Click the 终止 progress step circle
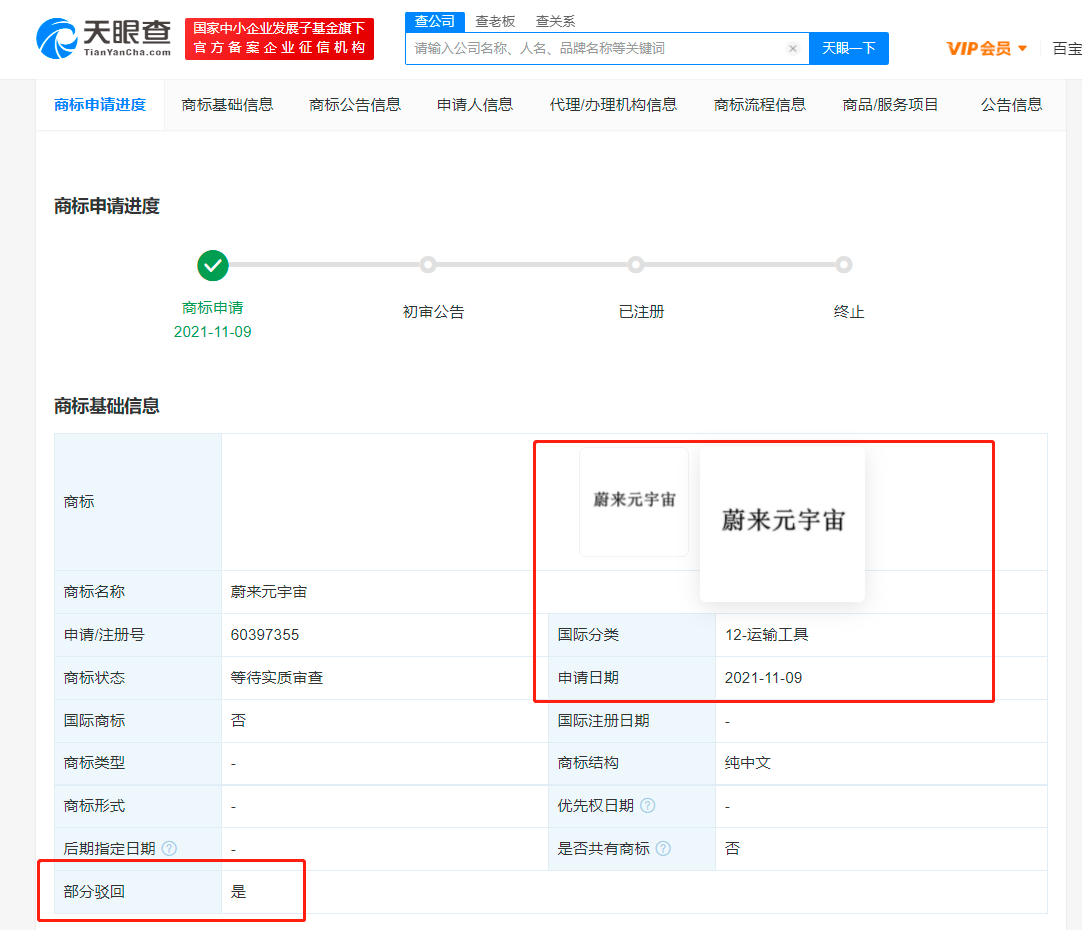The height and width of the screenshot is (930, 1082). point(844,265)
